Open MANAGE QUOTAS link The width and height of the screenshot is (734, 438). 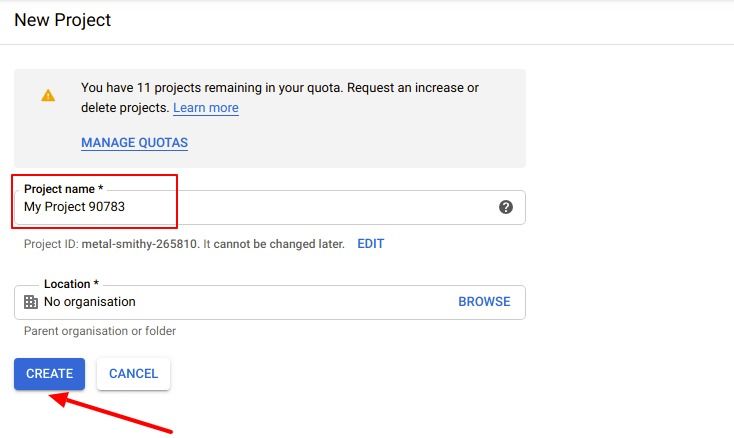pyautogui.click(x=134, y=143)
